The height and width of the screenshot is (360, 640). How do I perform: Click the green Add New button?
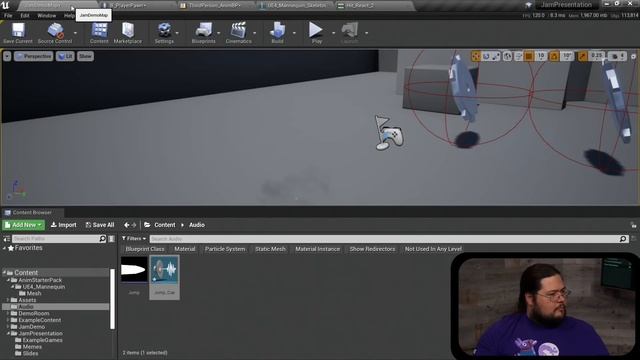[23, 225]
